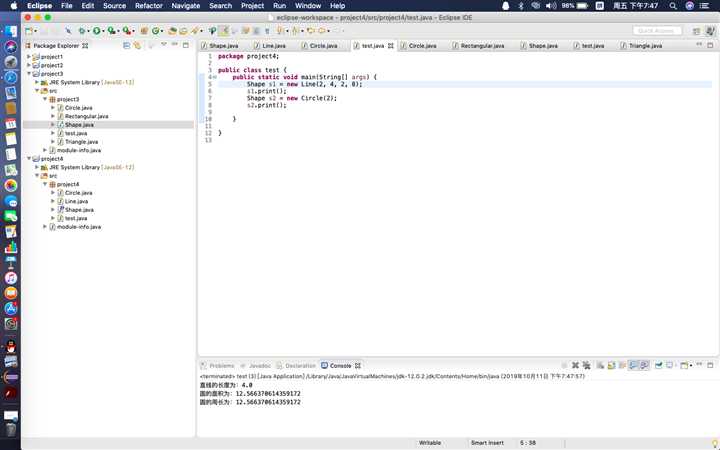Collapse the project3 project node
Image resolution: width=720 pixels, height=450 pixels.
pos(29,73)
